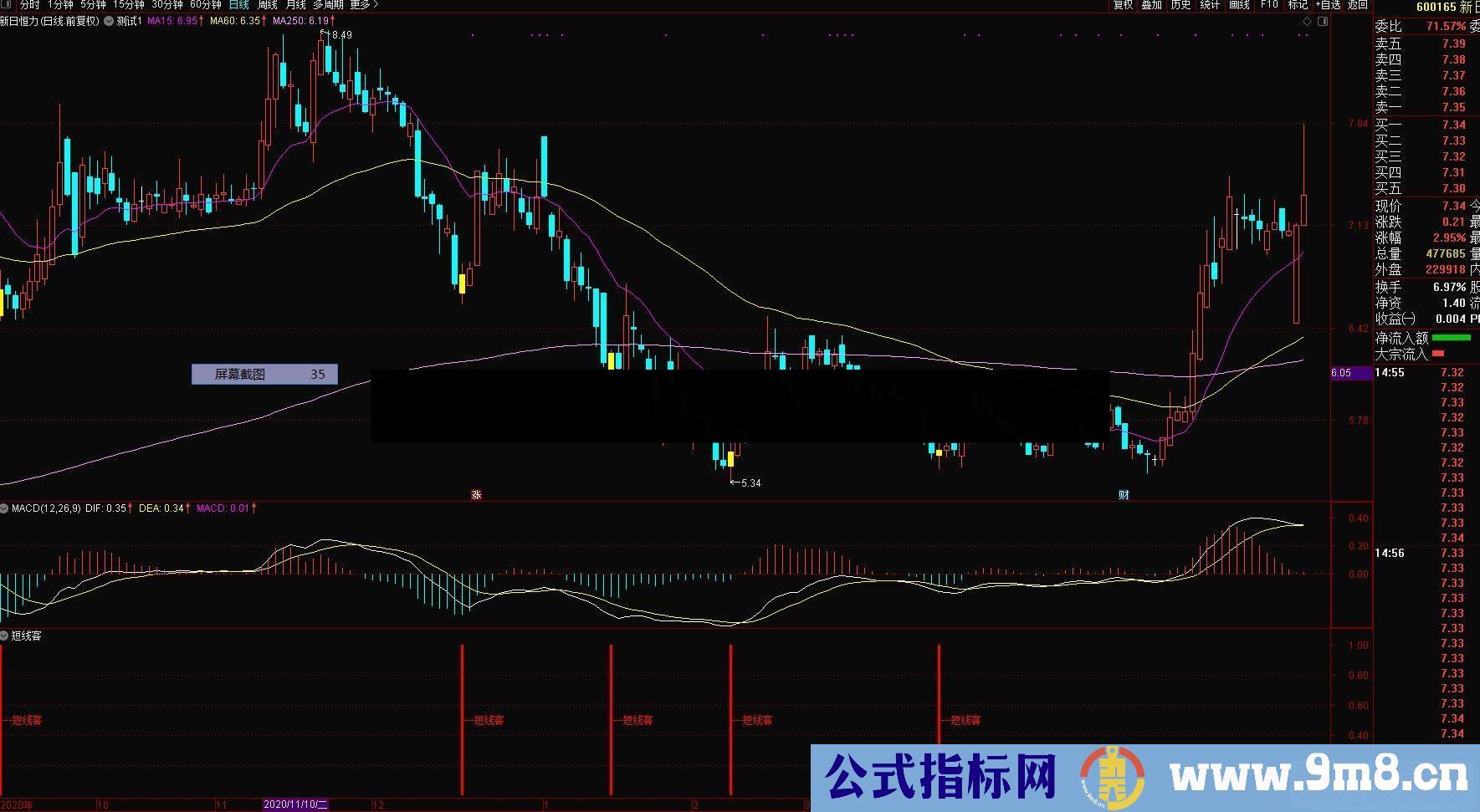This screenshot has width=1480, height=812.
Task: Select the highlighted date 2020/11/10 on the timeline
Action: point(295,804)
